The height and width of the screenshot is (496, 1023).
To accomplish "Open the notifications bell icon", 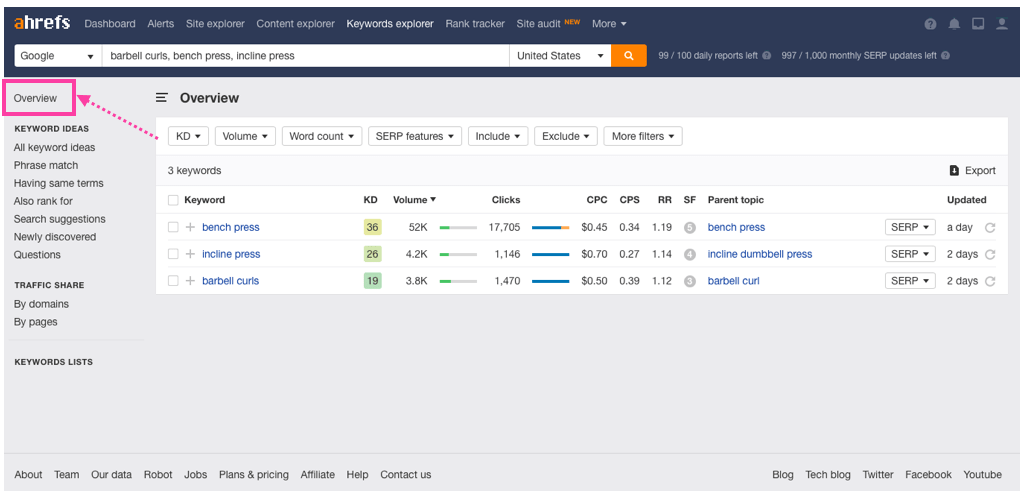I will point(954,24).
